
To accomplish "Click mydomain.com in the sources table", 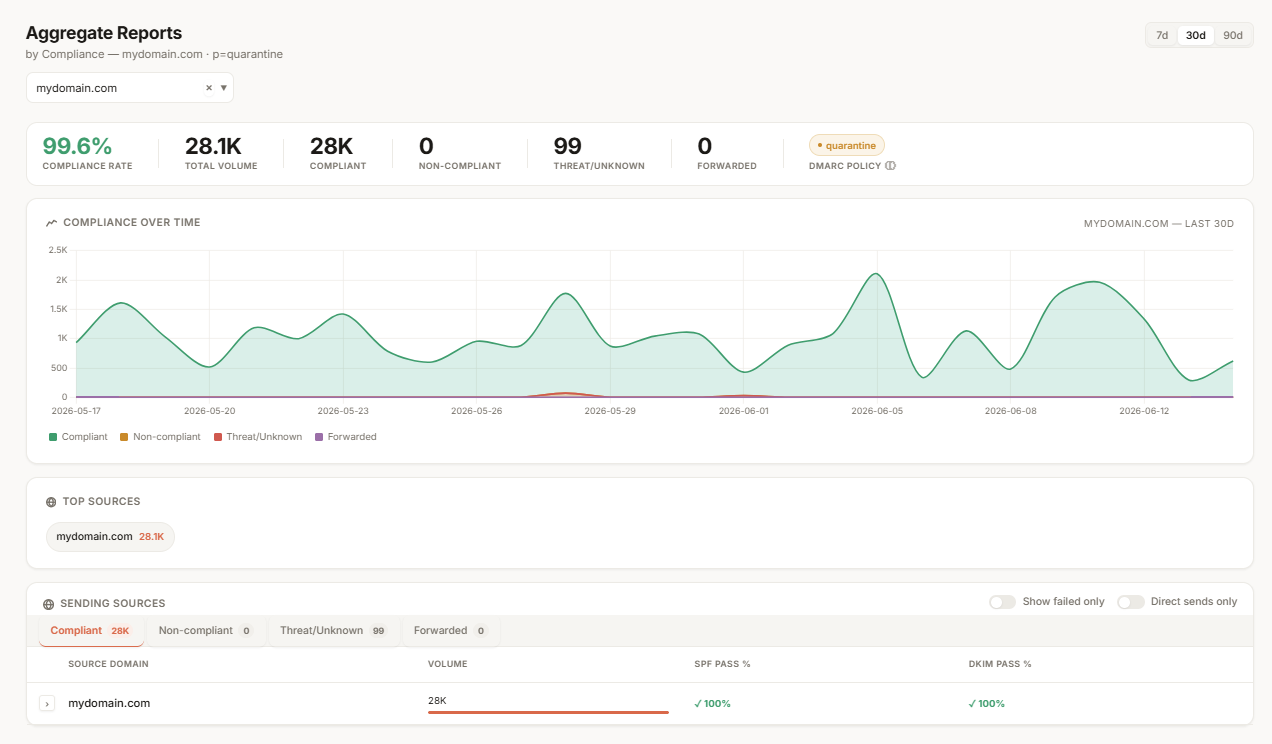I will (x=109, y=704).
